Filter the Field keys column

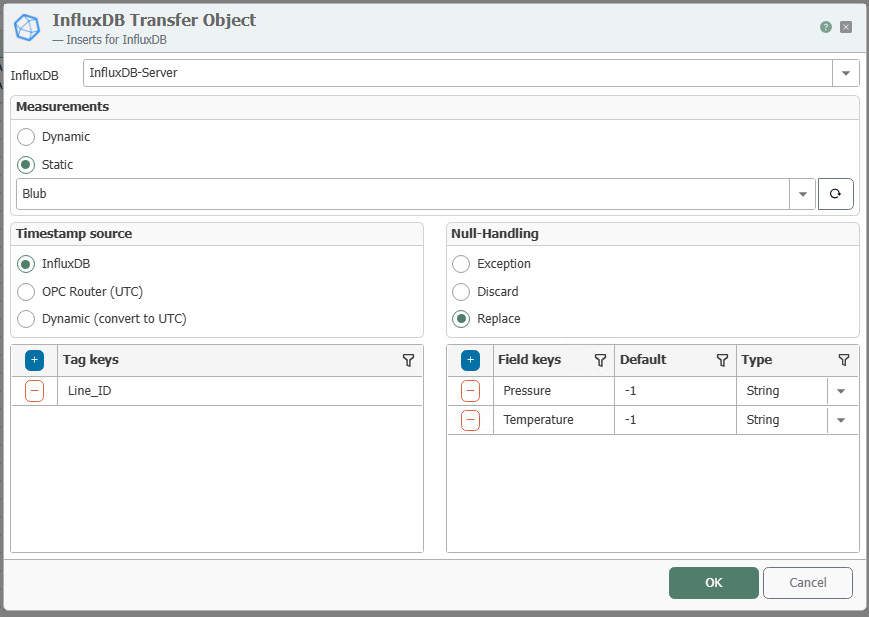tap(600, 360)
